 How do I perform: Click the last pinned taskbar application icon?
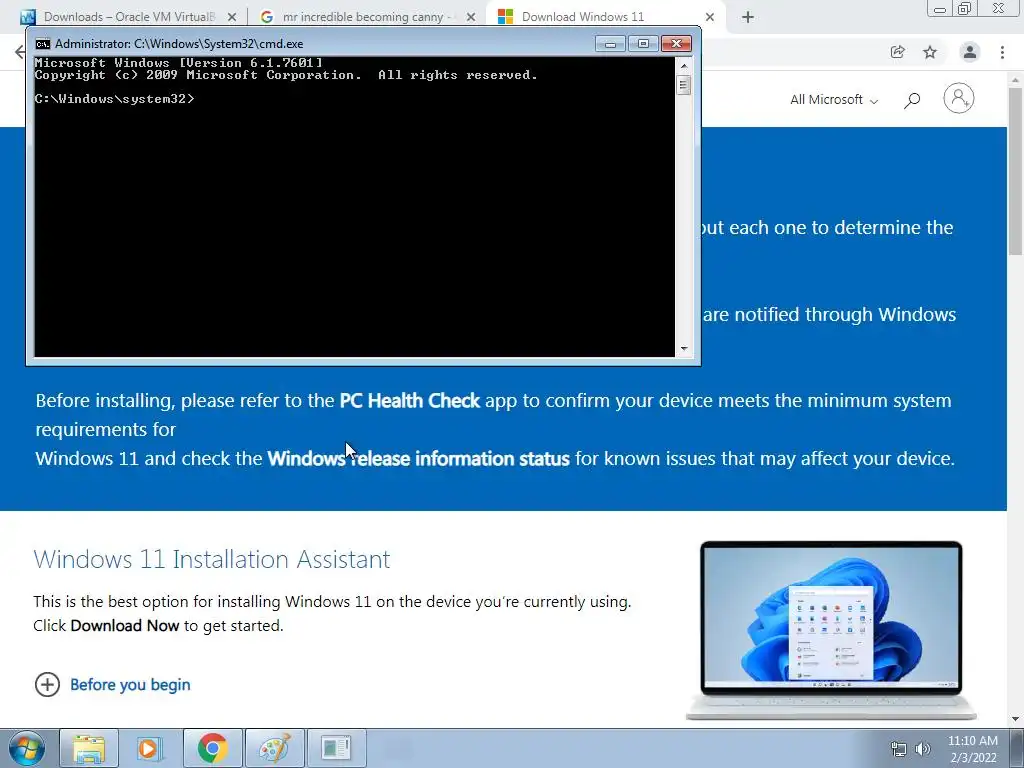(336, 748)
